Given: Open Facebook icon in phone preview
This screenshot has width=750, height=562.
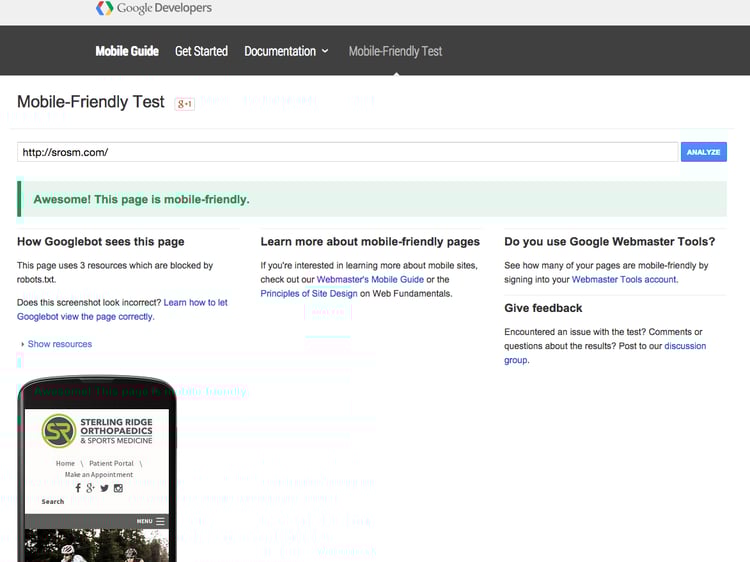Looking at the screenshot, I should (78, 488).
